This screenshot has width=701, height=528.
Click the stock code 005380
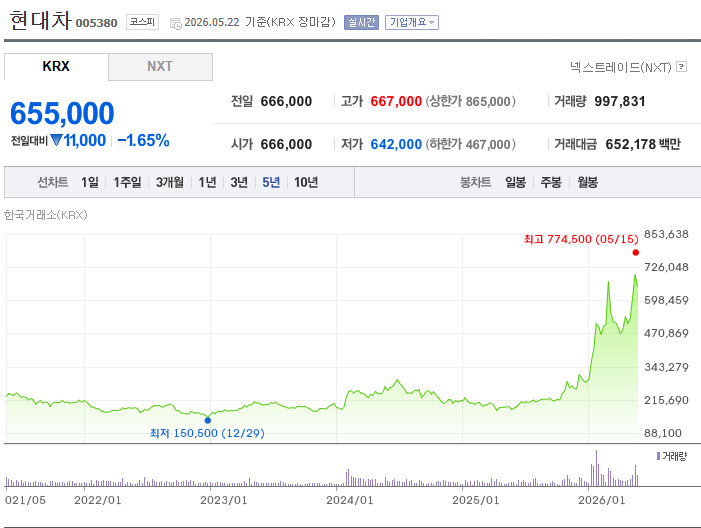[x=97, y=23]
